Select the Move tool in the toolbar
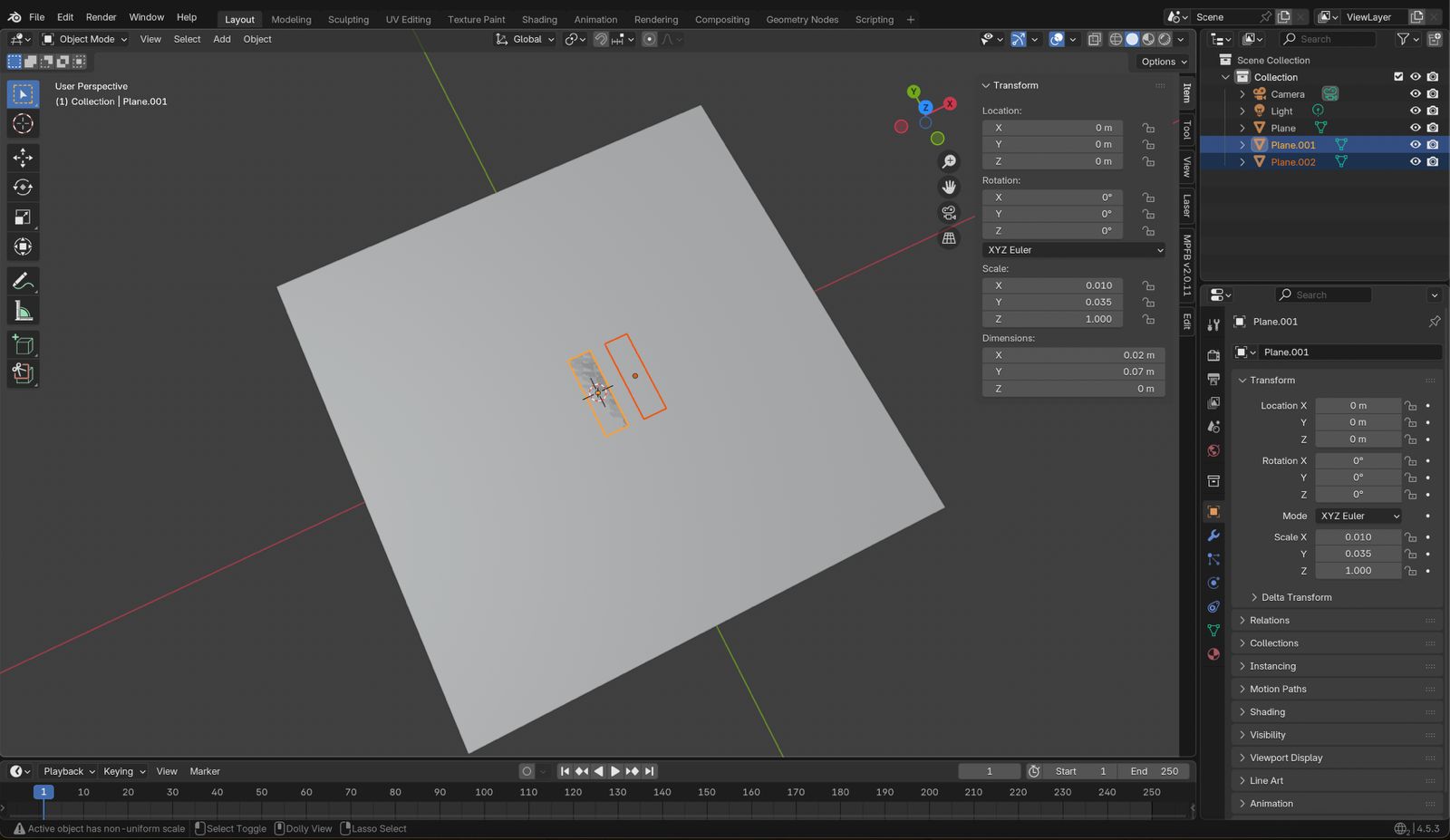The height and width of the screenshot is (840, 1450). coord(23,158)
